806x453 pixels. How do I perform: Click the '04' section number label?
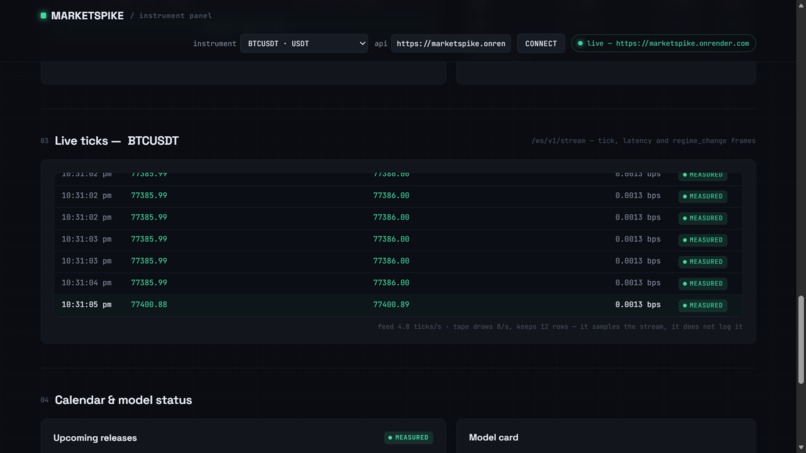coord(44,400)
